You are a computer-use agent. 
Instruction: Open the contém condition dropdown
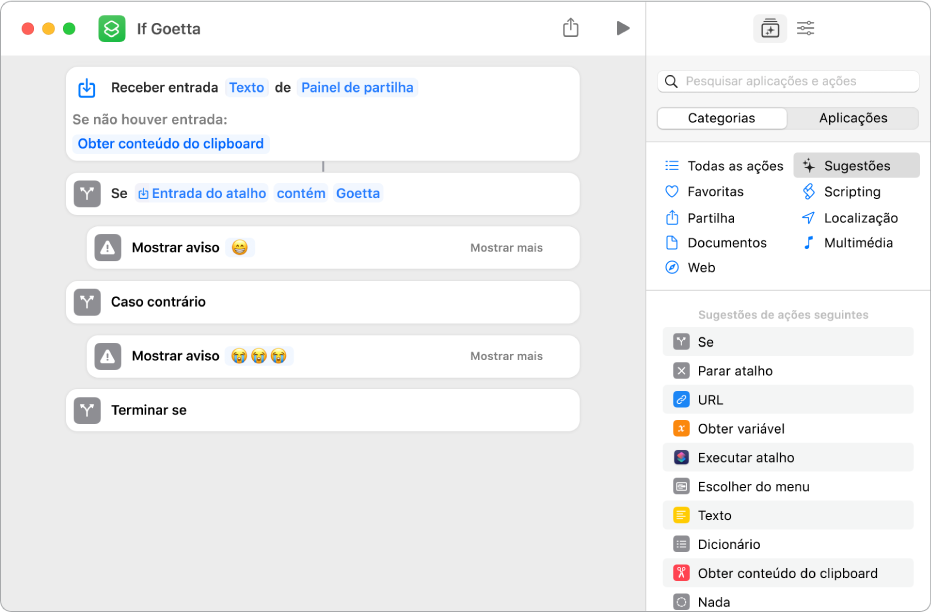point(300,193)
